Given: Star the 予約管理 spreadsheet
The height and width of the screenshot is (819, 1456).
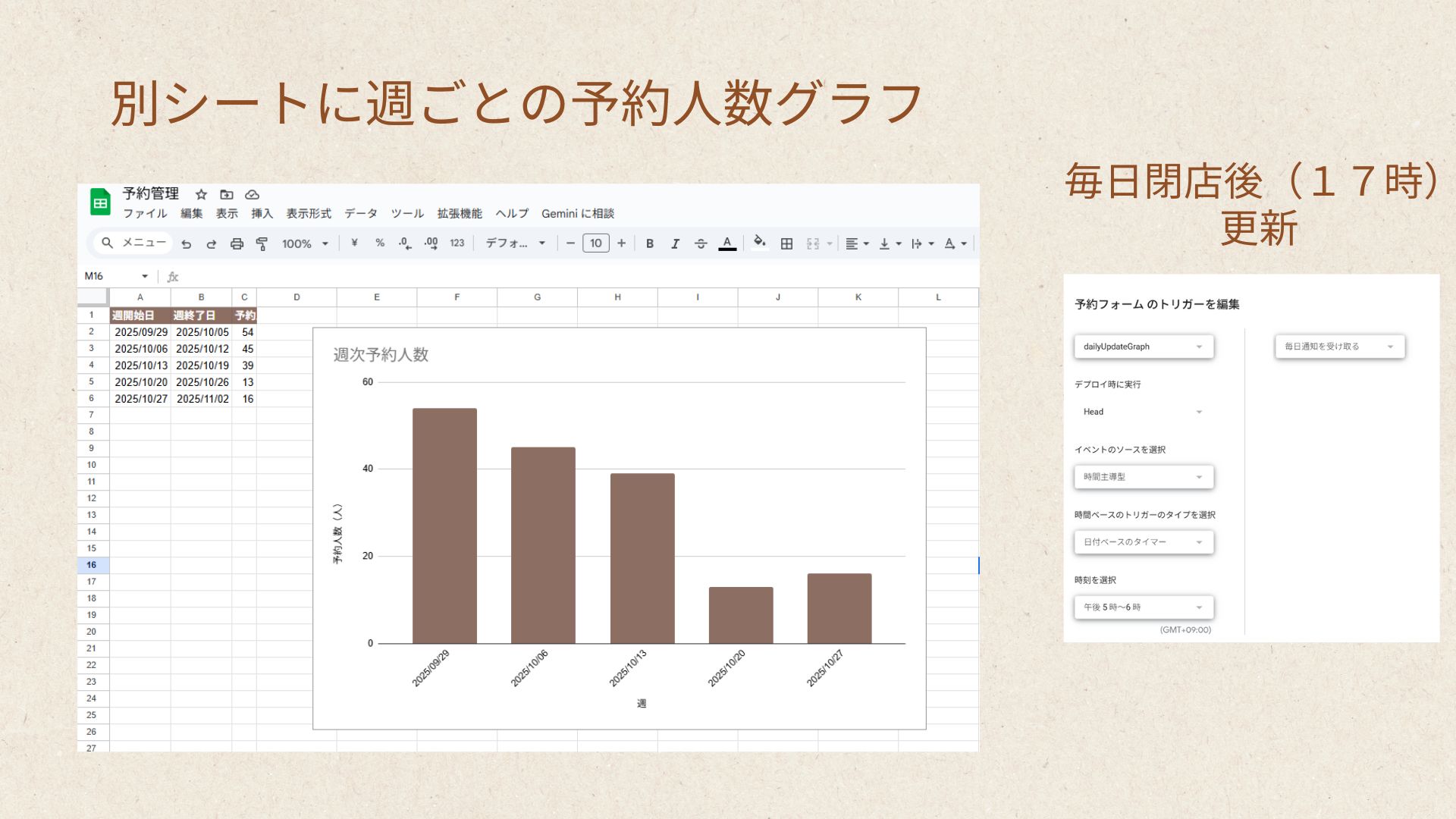Looking at the screenshot, I should [x=201, y=195].
